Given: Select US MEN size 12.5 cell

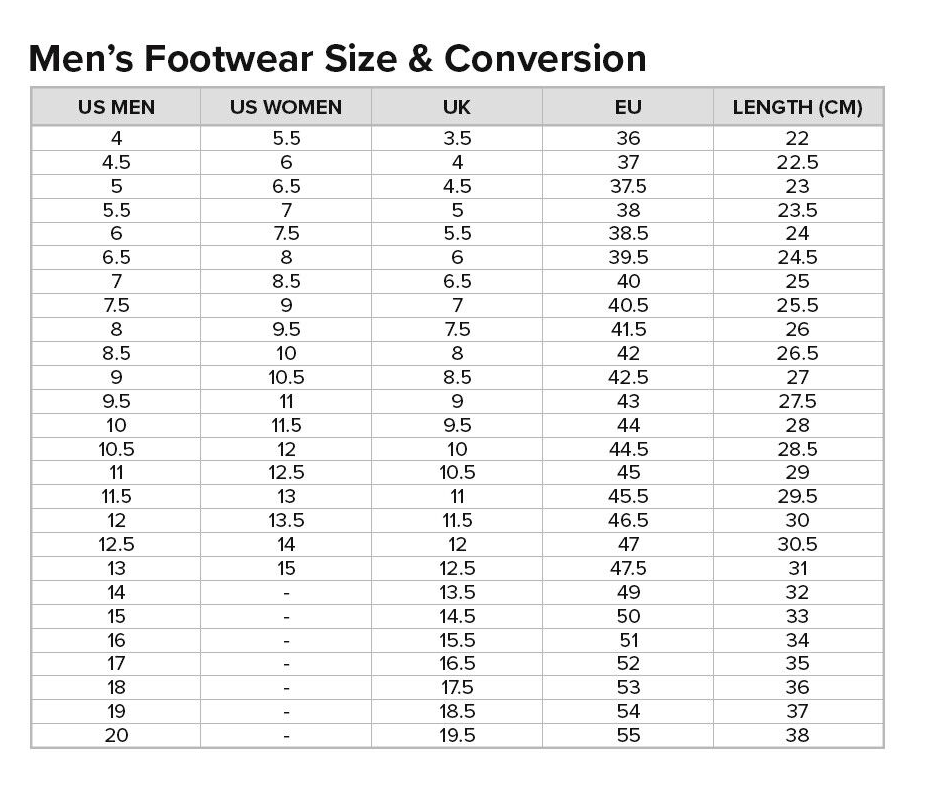Looking at the screenshot, I should 116,544.
